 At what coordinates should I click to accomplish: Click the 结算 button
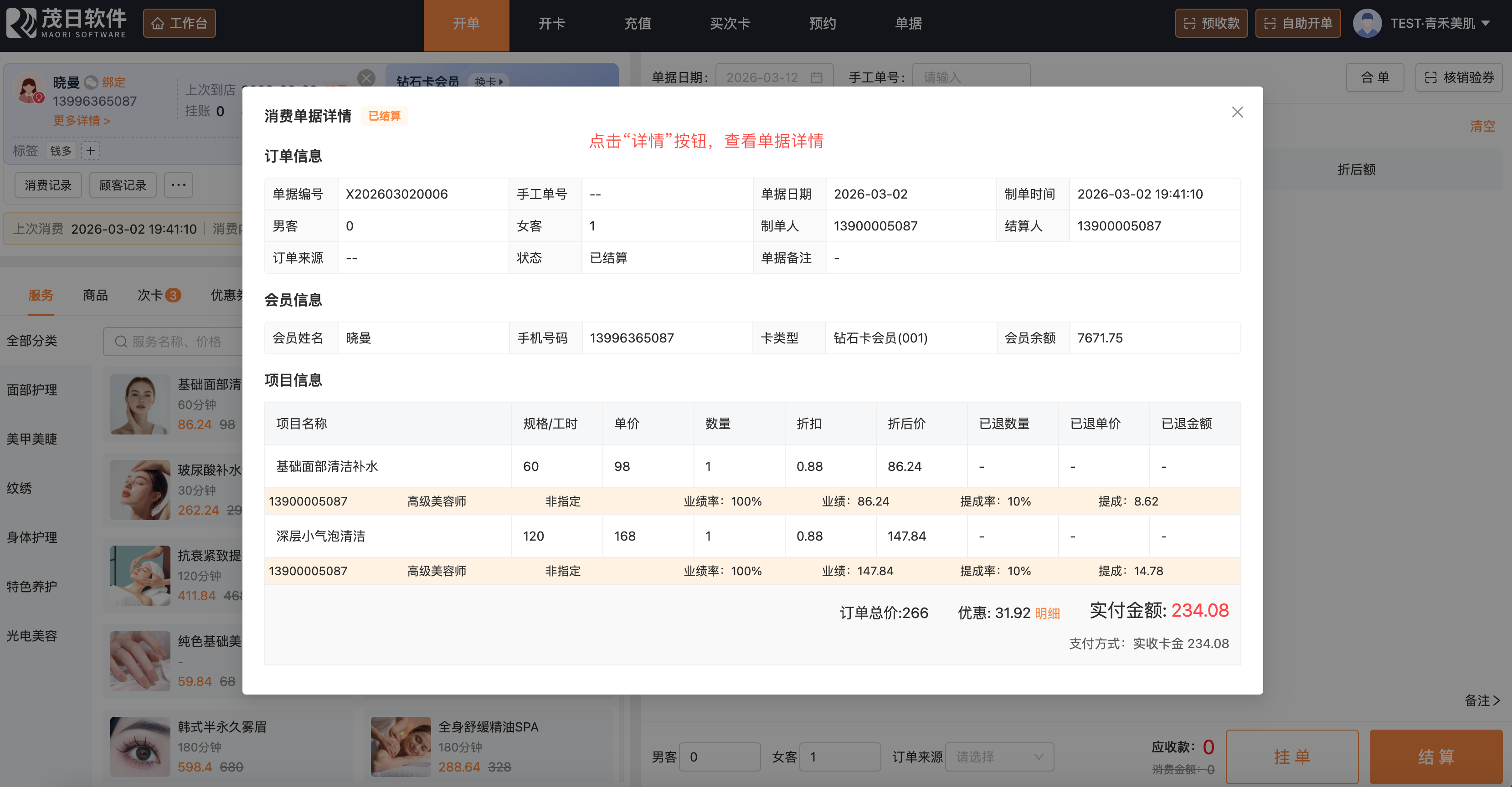(x=1436, y=756)
